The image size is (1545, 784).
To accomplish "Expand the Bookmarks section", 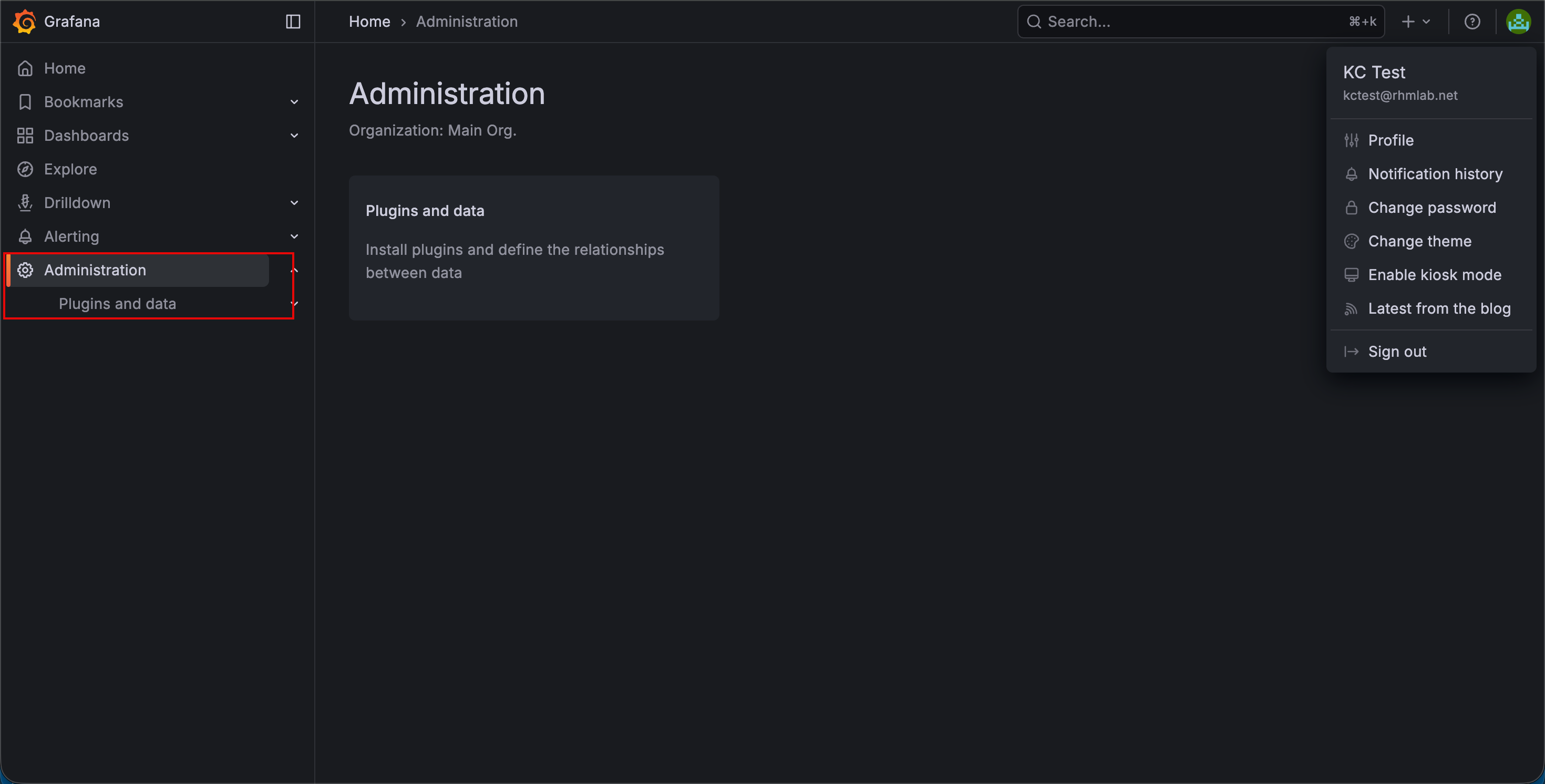I will point(293,101).
